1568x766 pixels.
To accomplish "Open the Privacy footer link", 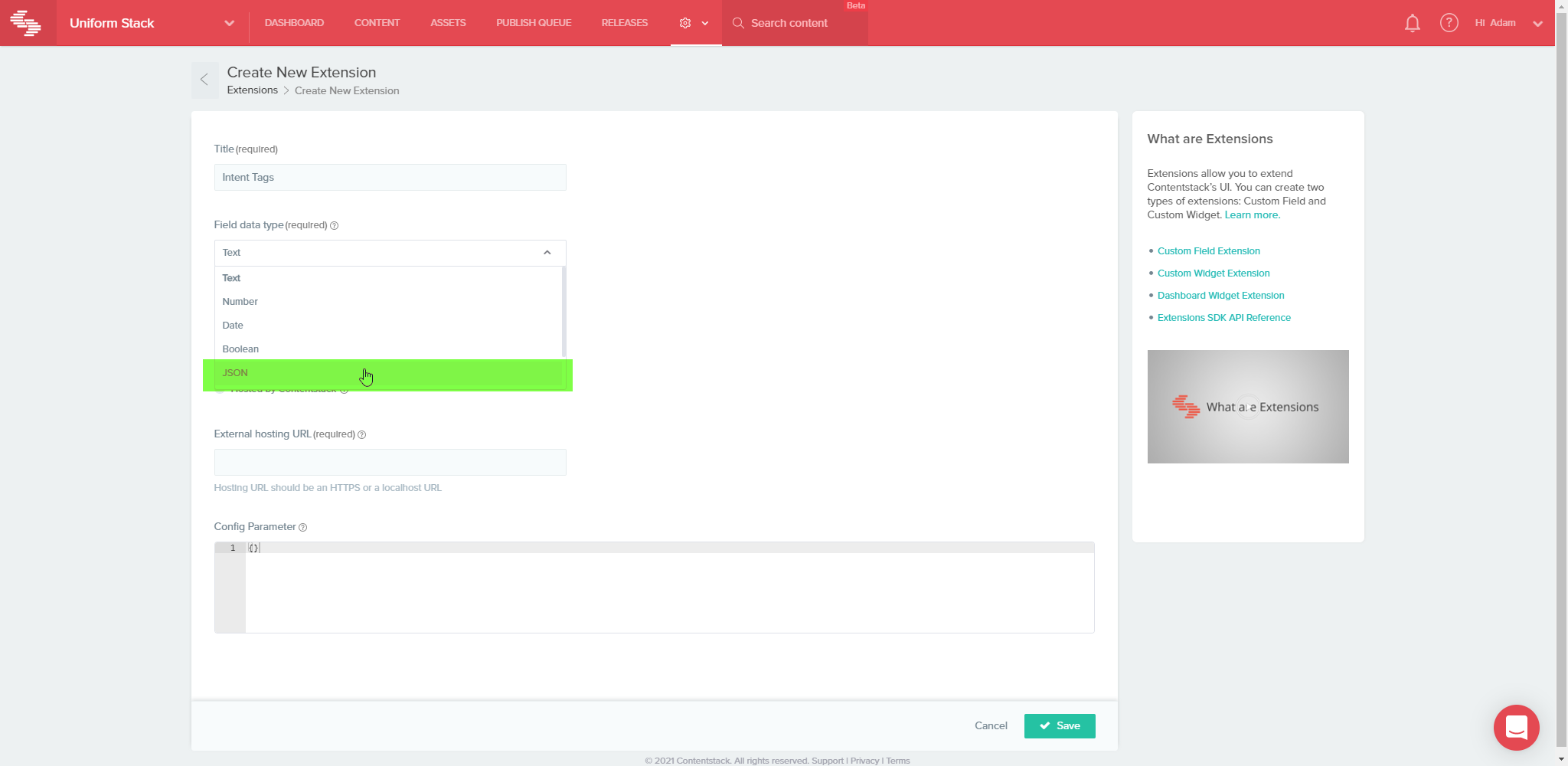I will (865, 761).
